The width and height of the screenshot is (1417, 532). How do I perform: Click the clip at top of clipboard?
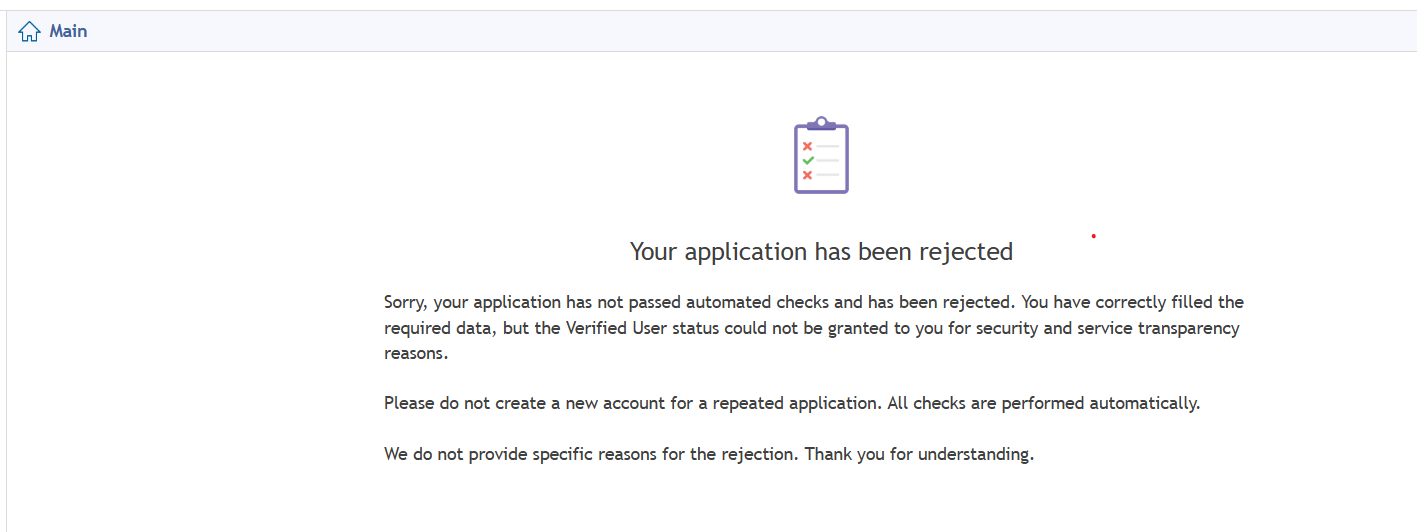pyautogui.click(x=821, y=123)
